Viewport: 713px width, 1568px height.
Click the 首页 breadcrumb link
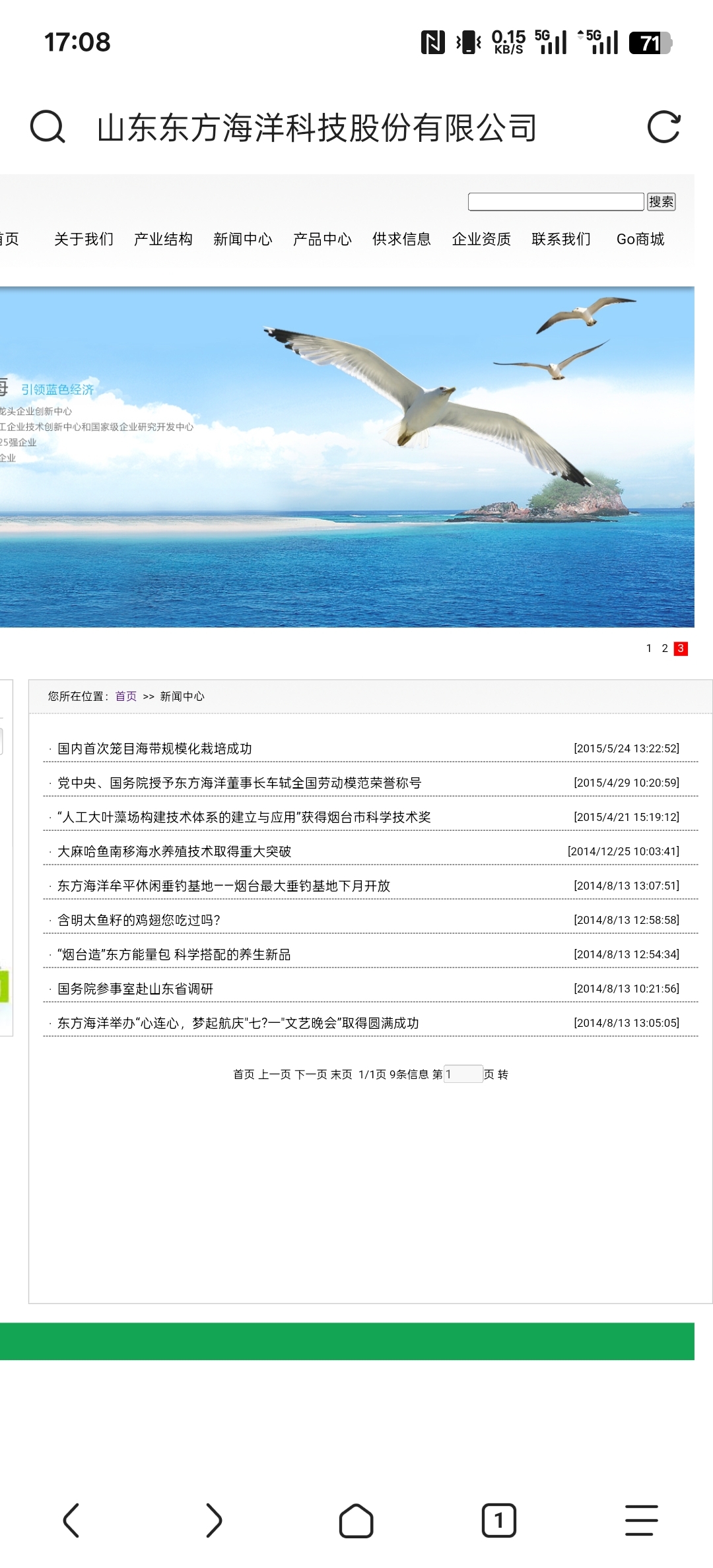(x=125, y=696)
